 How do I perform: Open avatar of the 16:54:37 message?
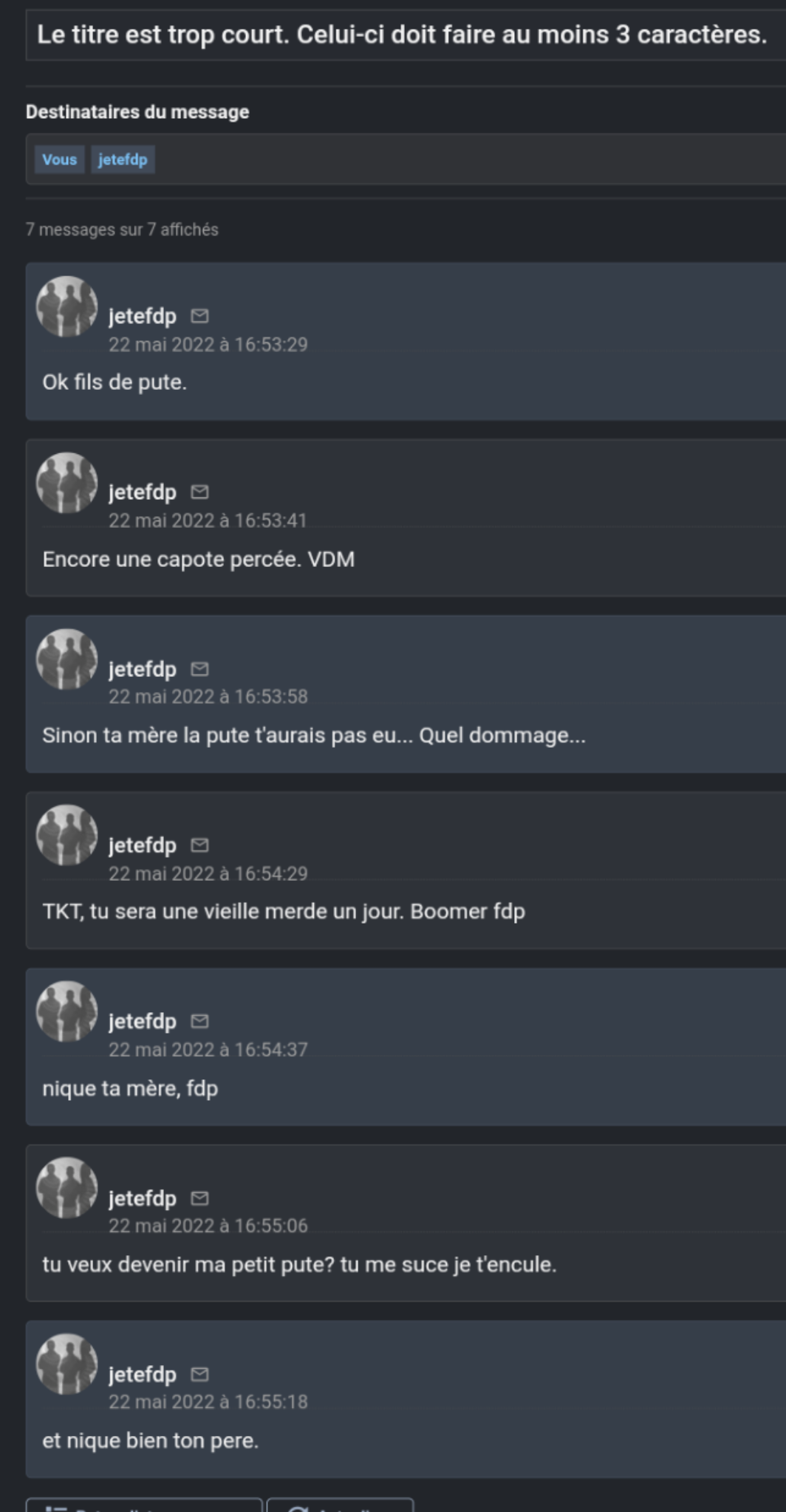(67, 1011)
